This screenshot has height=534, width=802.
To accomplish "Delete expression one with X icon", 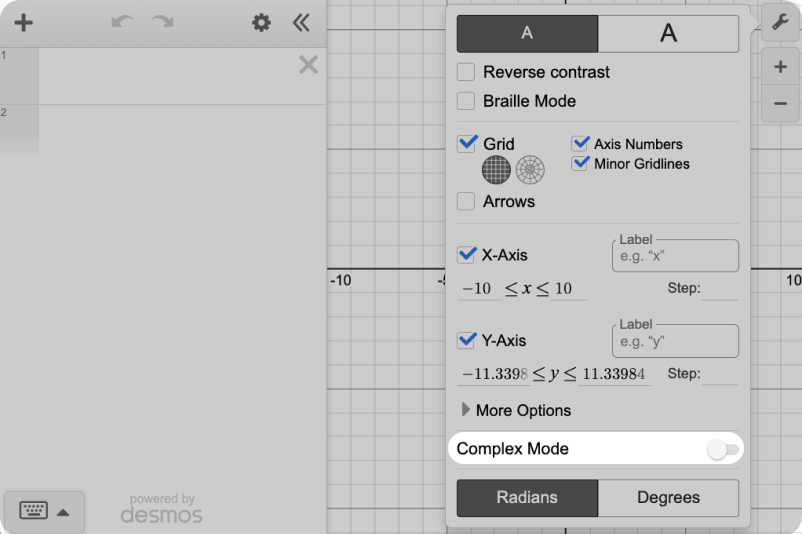I will (x=308, y=66).
